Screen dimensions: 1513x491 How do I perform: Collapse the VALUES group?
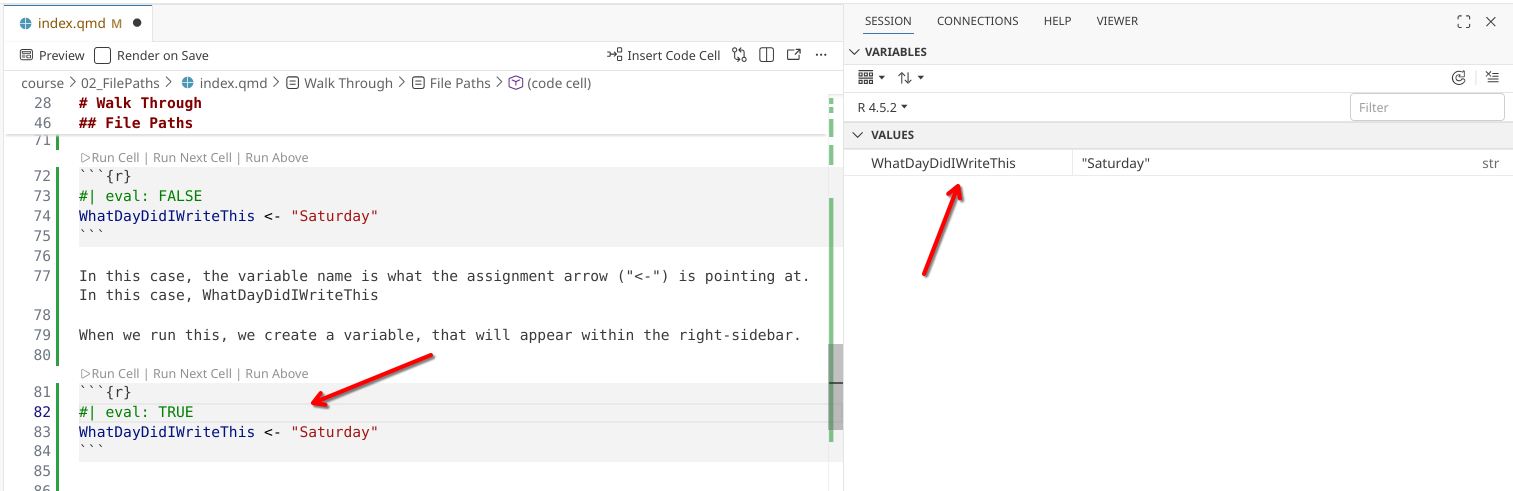click(x=858, y=135)
